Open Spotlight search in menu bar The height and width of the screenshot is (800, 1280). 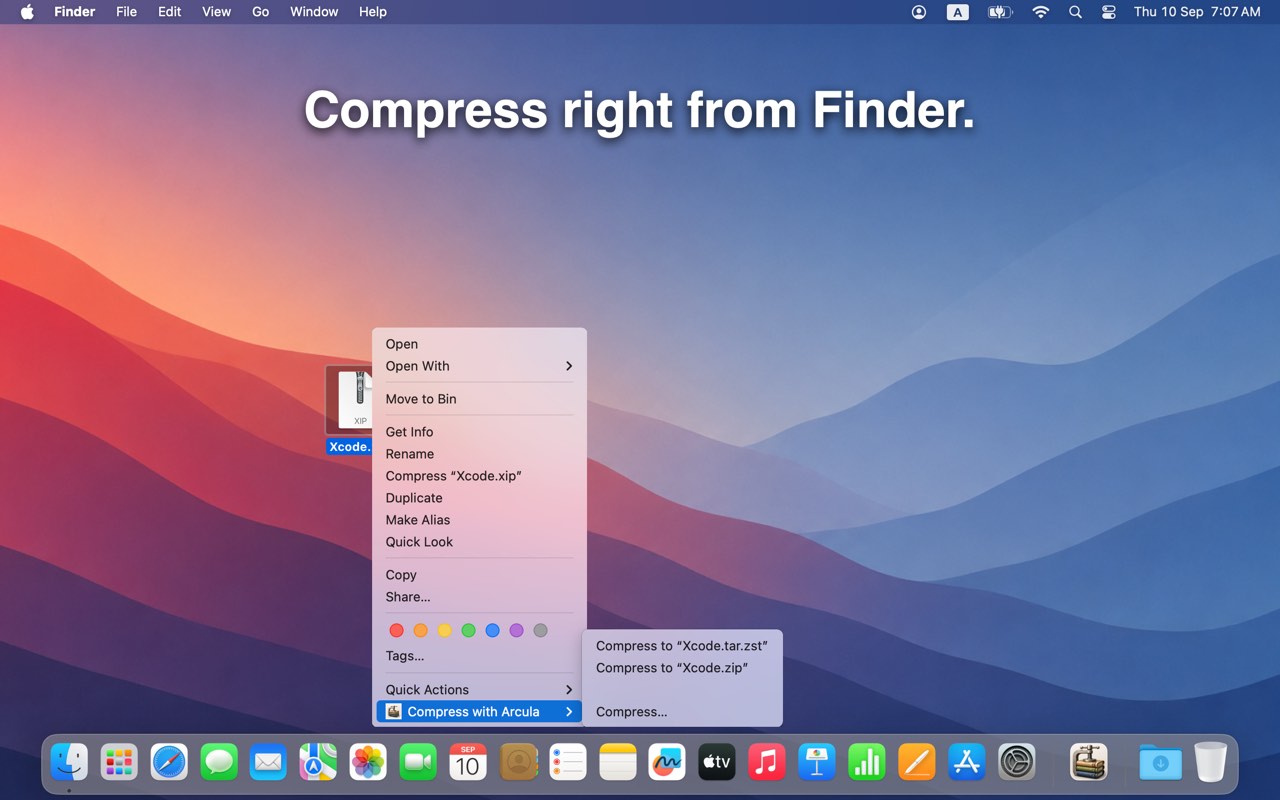tap(1075, 12)
